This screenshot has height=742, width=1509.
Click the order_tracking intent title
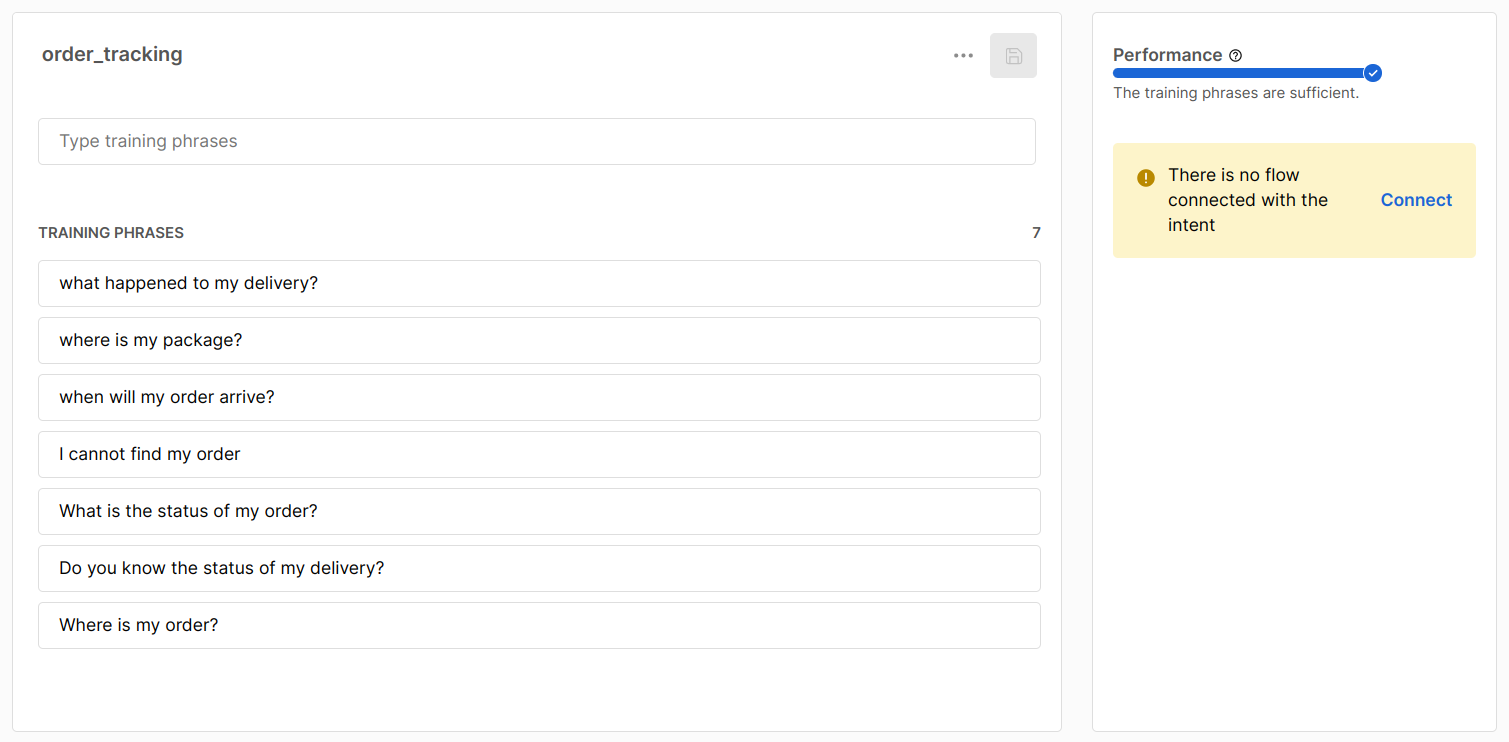112,55
